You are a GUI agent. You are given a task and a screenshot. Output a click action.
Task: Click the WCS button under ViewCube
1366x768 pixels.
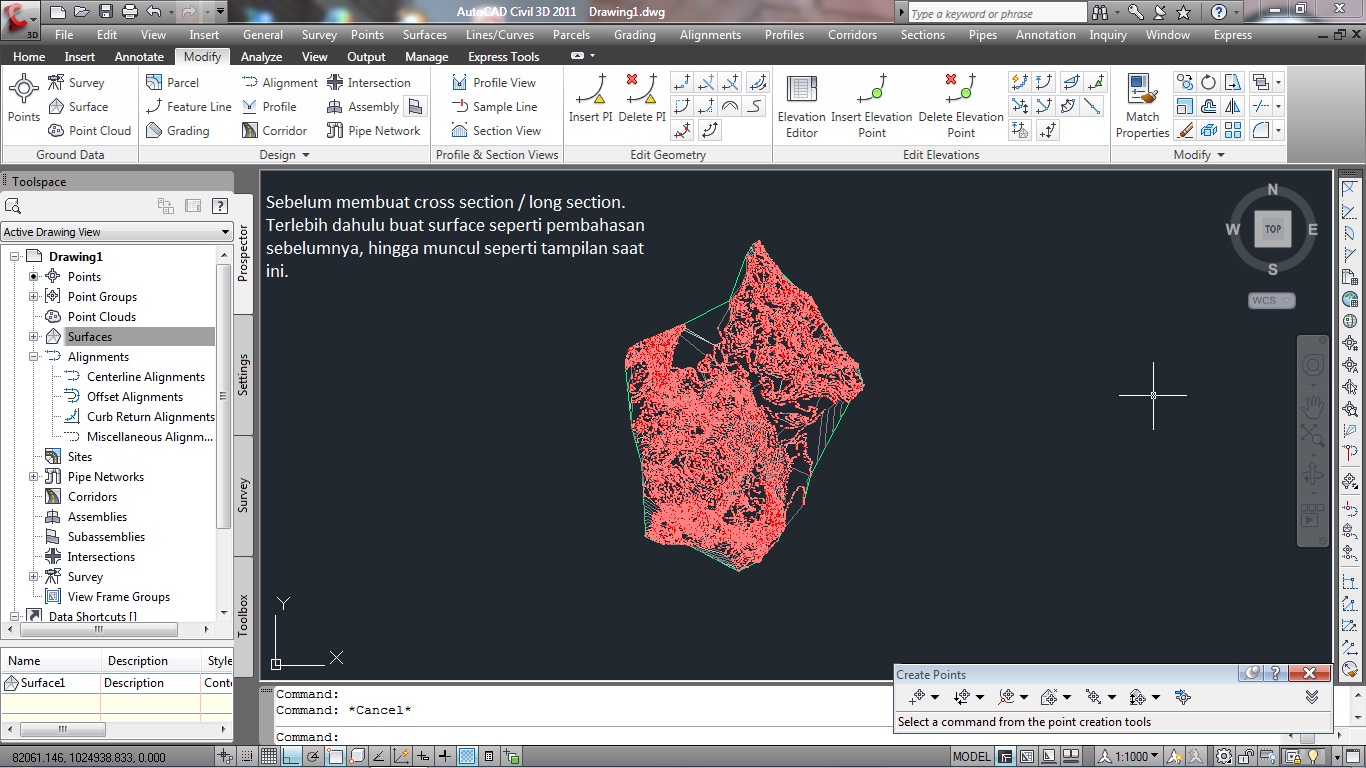click(1272, 301)
